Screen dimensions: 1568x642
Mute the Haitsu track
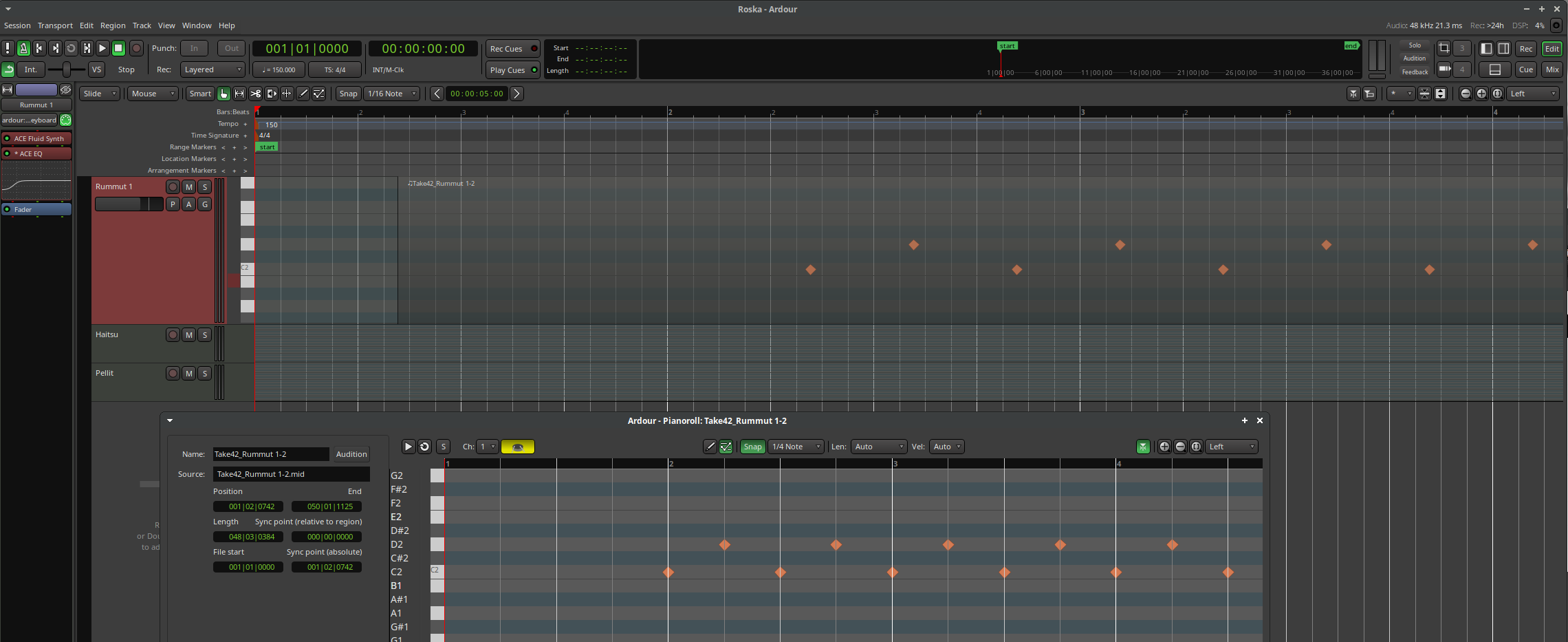189,335
